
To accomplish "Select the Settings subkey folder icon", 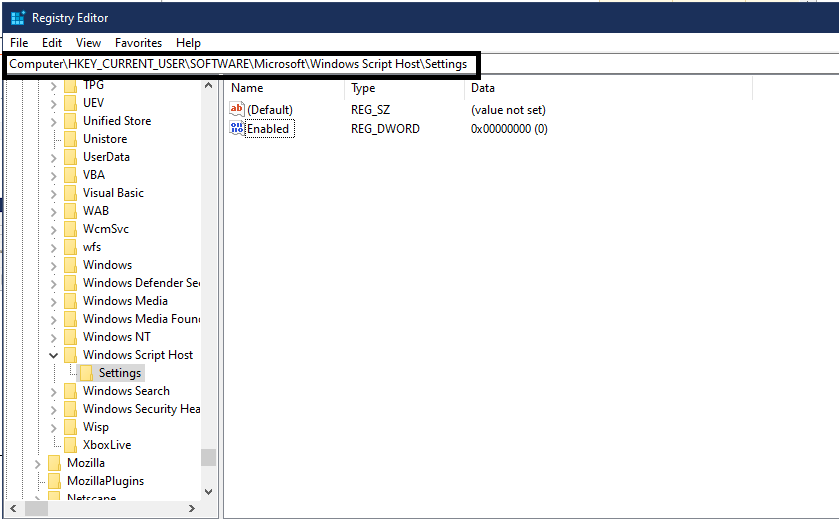I will pyautogui.click(x=86, y=373).
